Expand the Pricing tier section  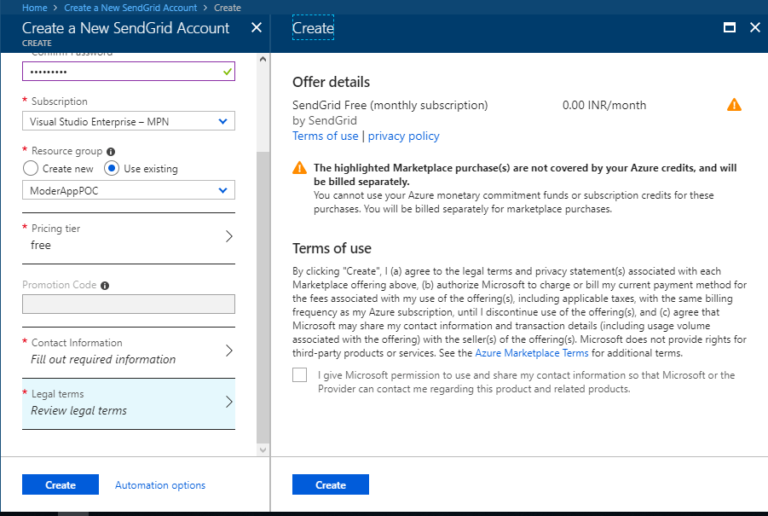[x=128, y=237]
